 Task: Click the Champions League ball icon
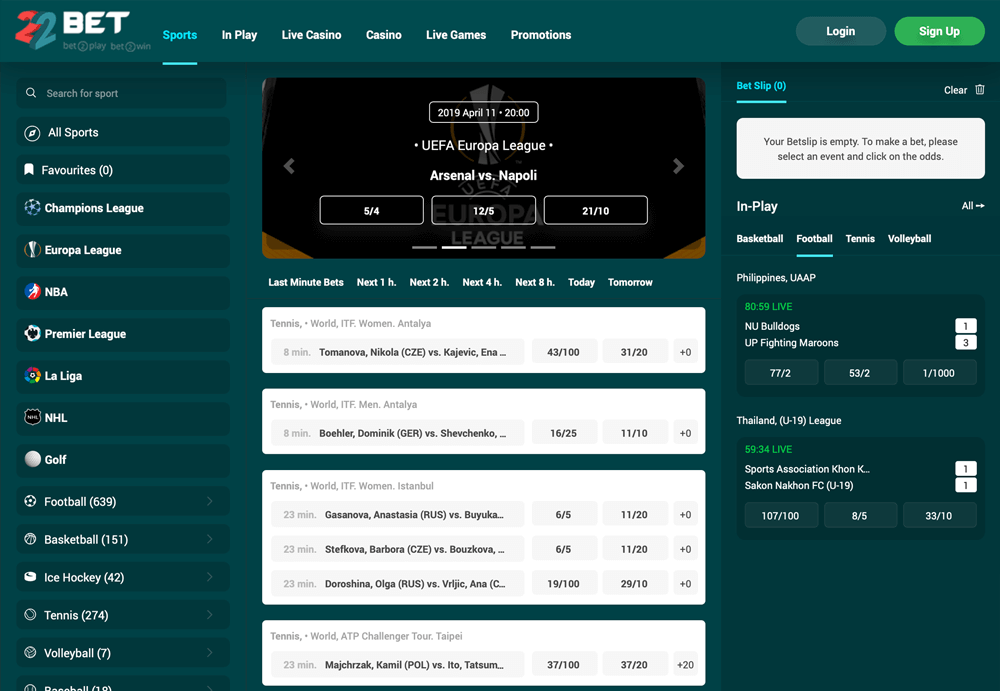click(x=32, y=207)
